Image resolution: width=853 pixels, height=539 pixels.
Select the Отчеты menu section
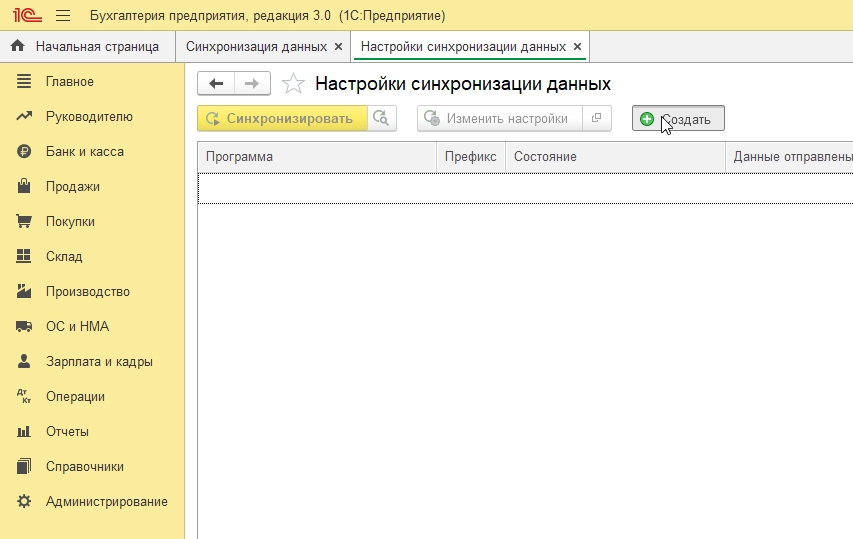[67, 432]
